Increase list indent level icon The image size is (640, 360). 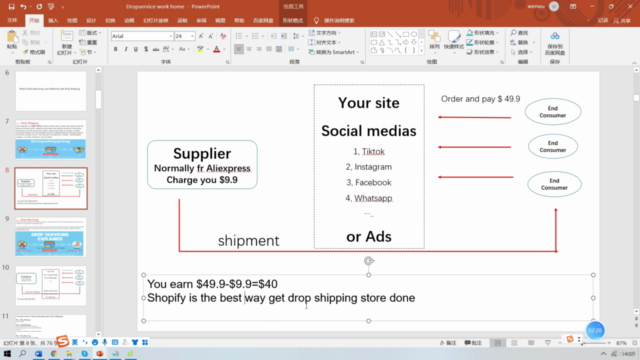[284, 36]
